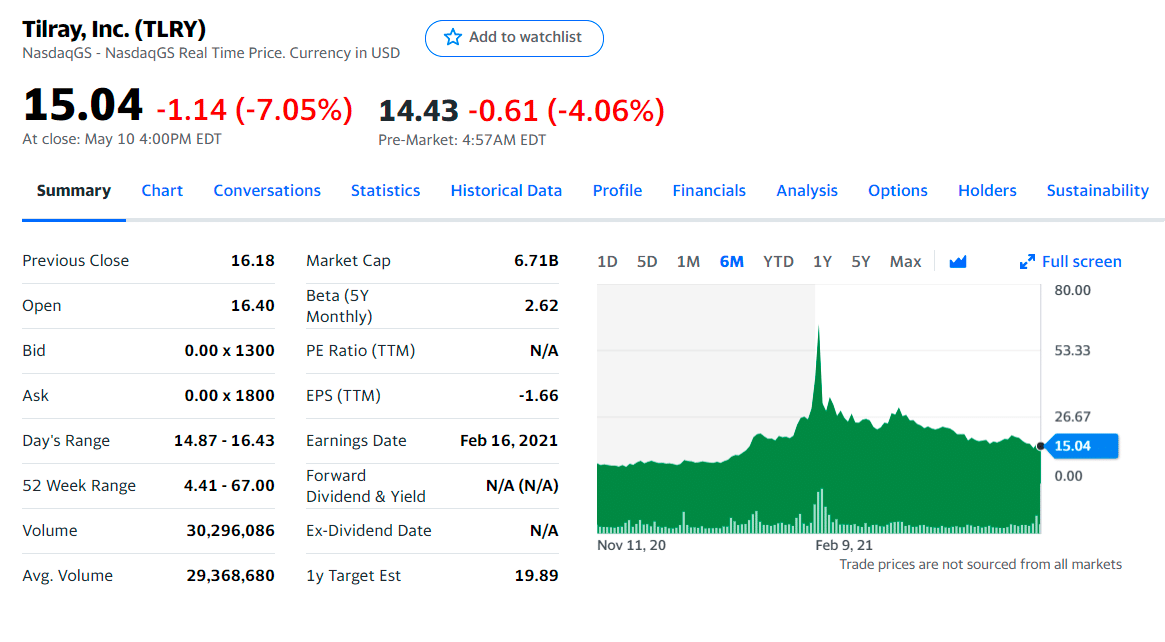Click the 52 Week Range value 4.41 - 67.00

pyautogui.click(x=229, y=485)
